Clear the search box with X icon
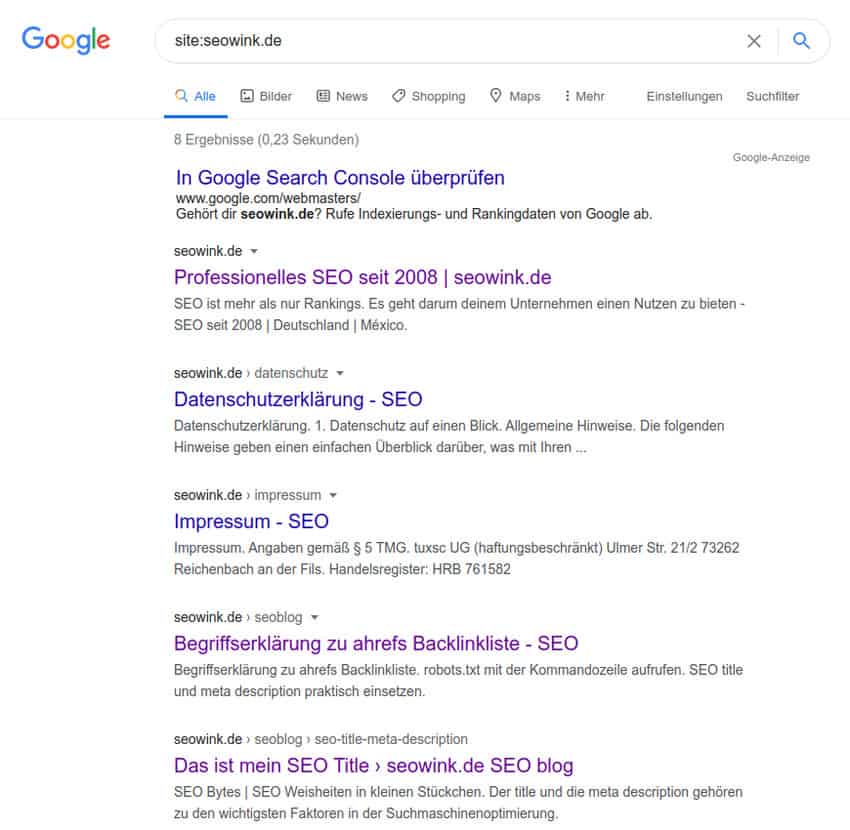Image resolution: width=850 pixels, height=830 pixels. click(754, 41)
